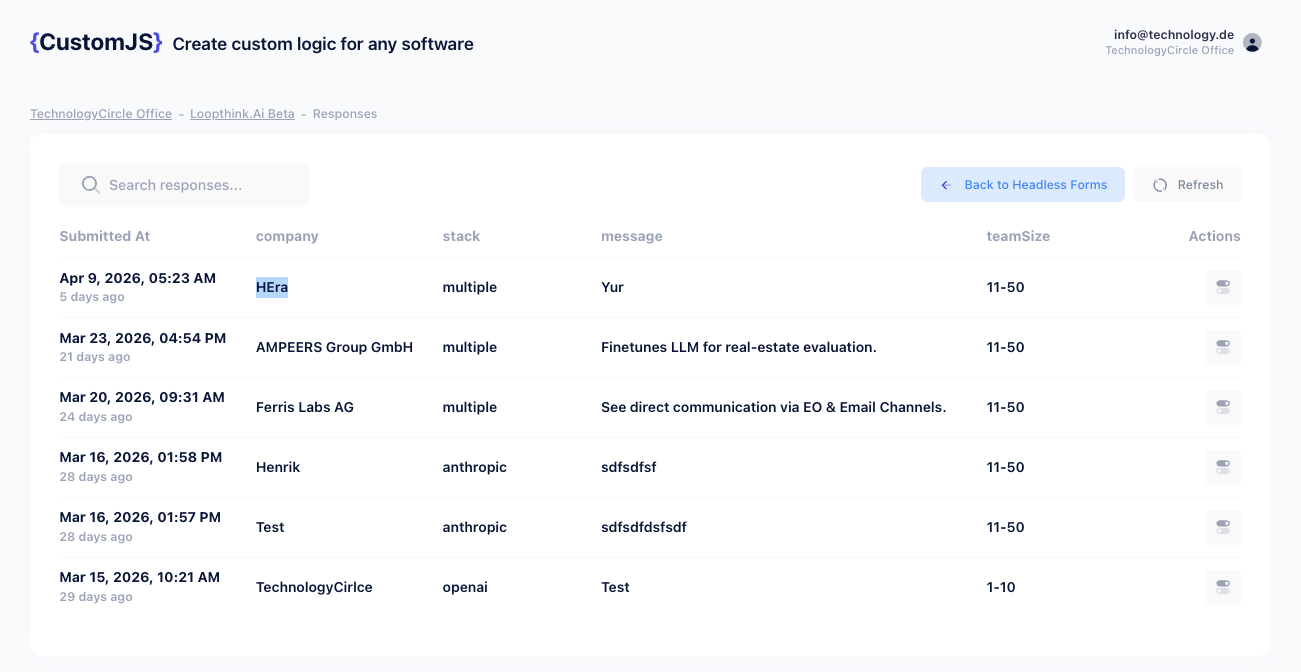Click the circular refresh icon
The width and height of the screenshot is (1301, 672).
pos(1160,184)
